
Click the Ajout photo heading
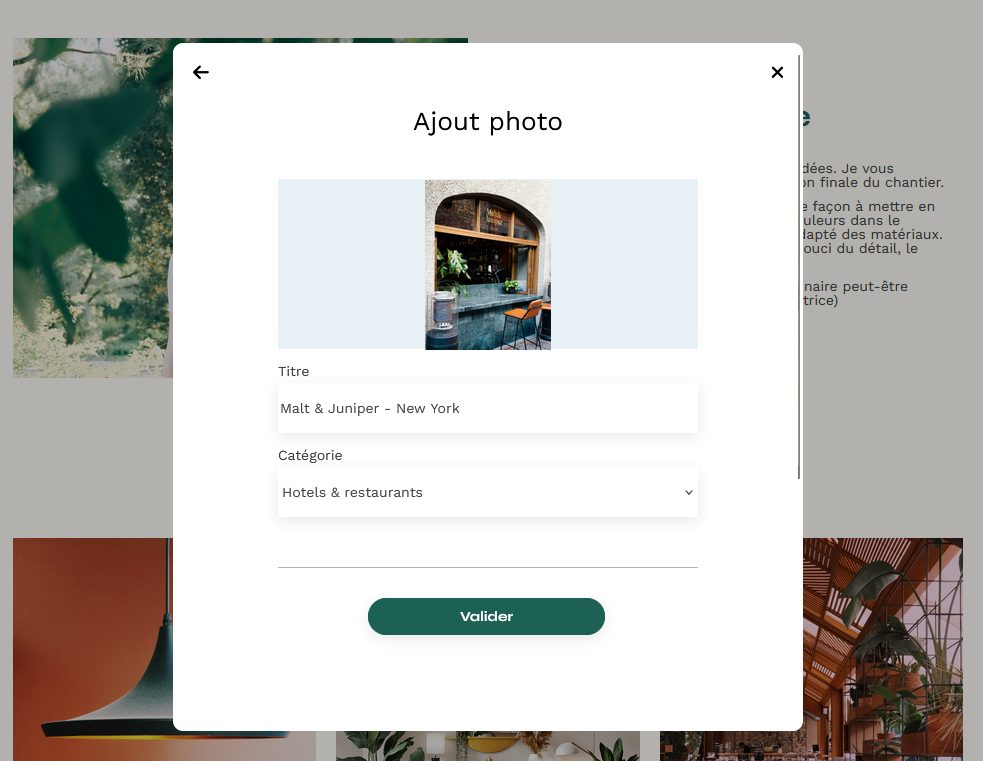487,122
